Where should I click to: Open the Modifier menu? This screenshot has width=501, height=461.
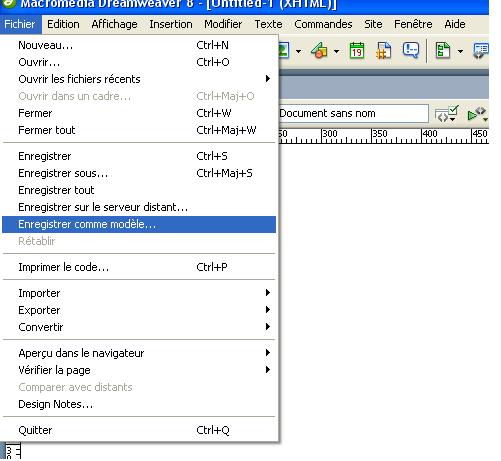pyautogui.click(x=223, y=24)
